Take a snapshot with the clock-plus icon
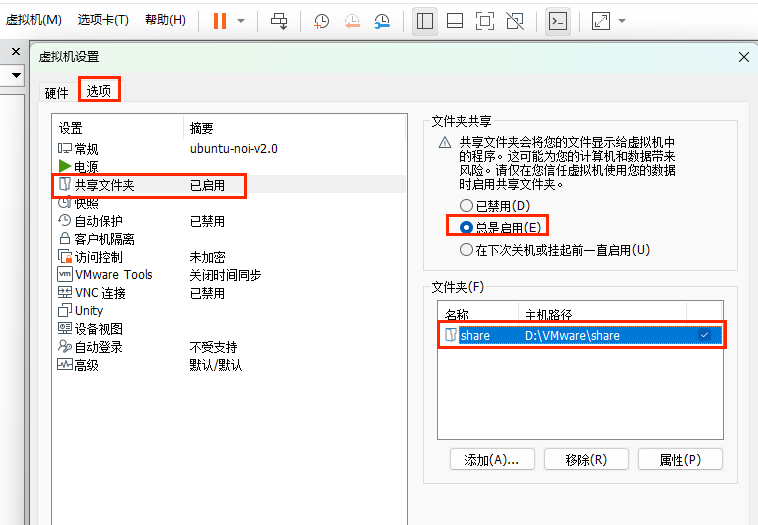Viewport: 758px width, 525px height. (321, 21)
